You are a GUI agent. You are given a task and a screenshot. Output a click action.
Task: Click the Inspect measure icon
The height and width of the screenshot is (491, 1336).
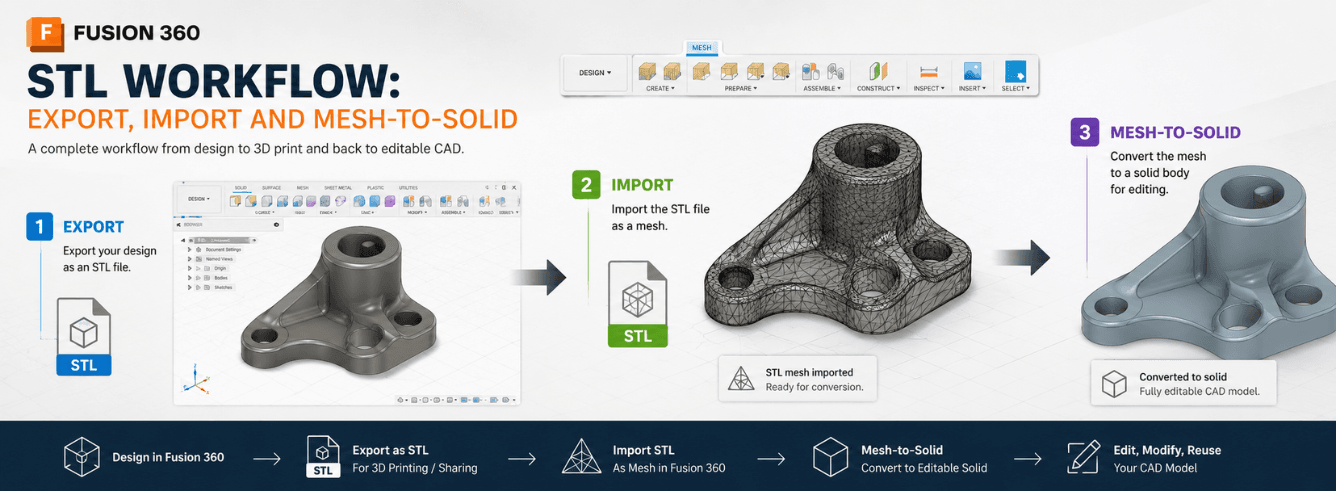point(929,72)
